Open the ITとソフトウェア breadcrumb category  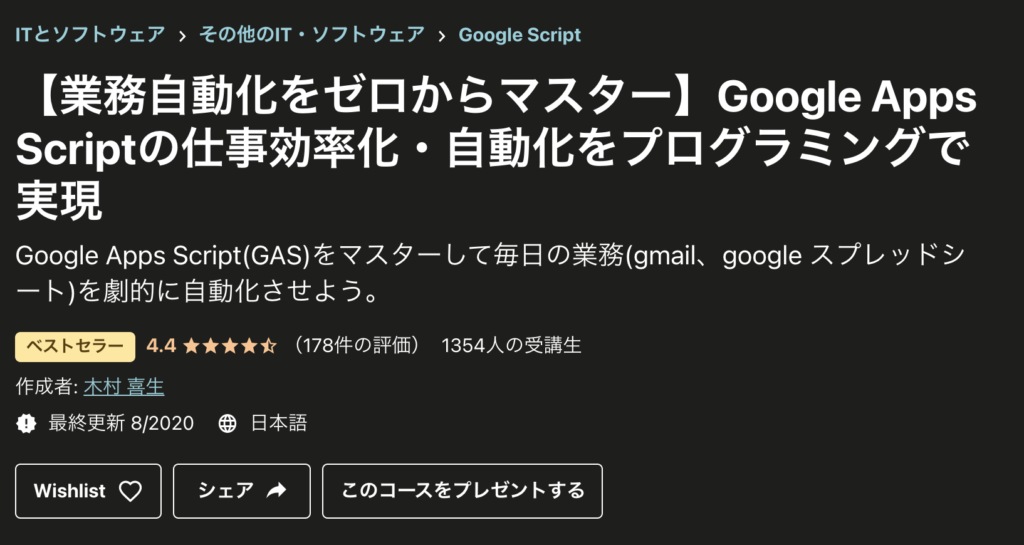tap(90, 35)
